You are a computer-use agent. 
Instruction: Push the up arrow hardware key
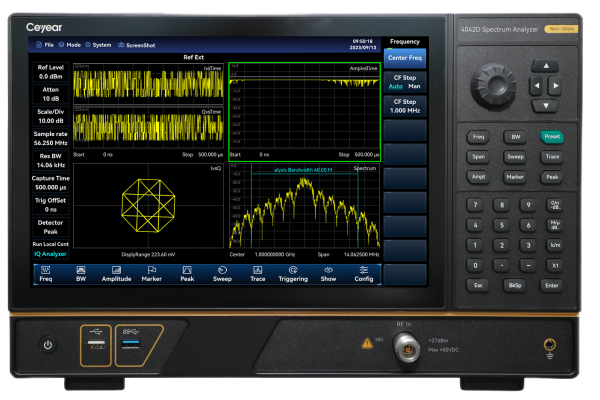(546, 66)
